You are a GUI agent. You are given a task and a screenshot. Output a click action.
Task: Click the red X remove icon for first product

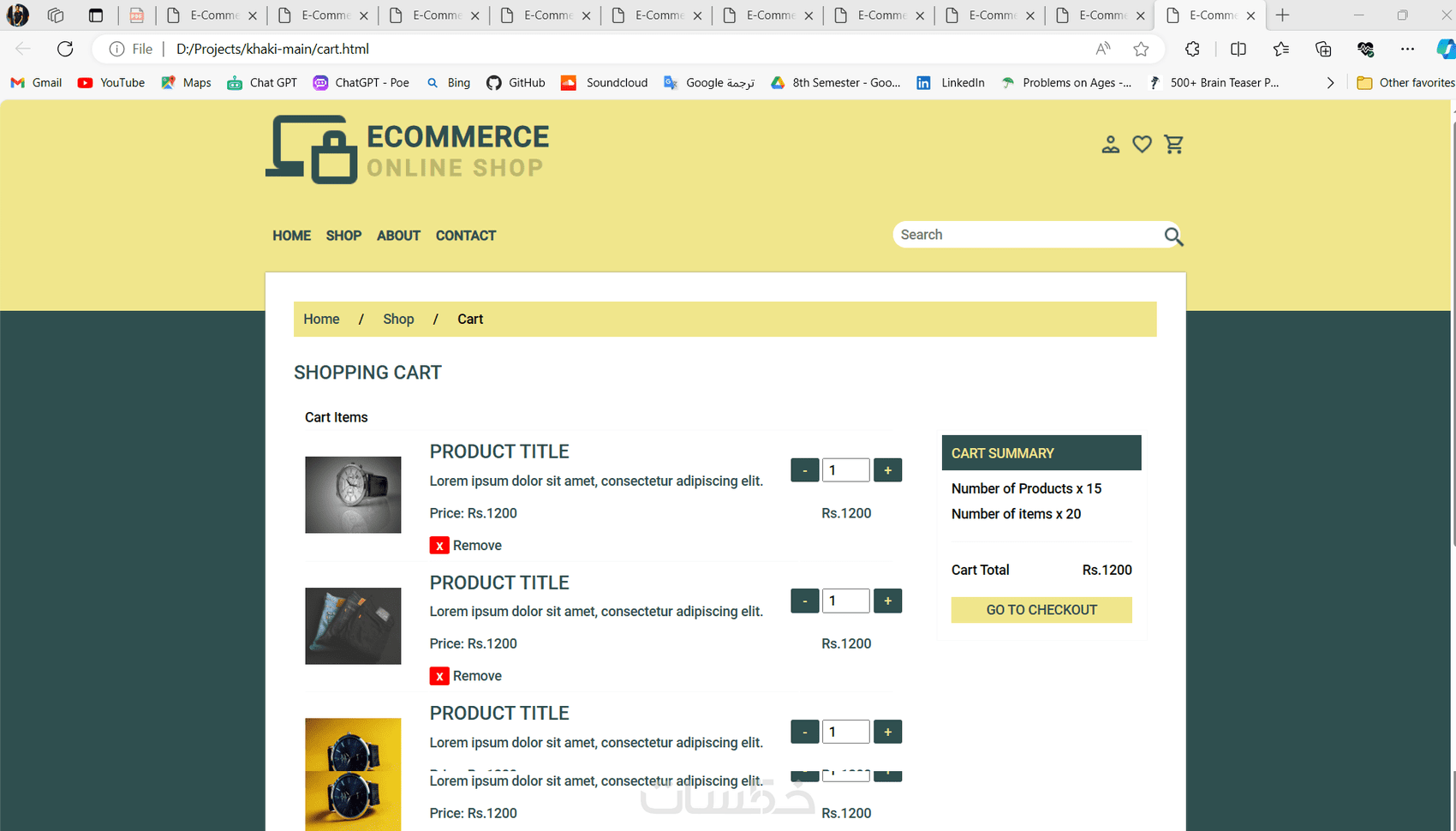pos(439,546)
